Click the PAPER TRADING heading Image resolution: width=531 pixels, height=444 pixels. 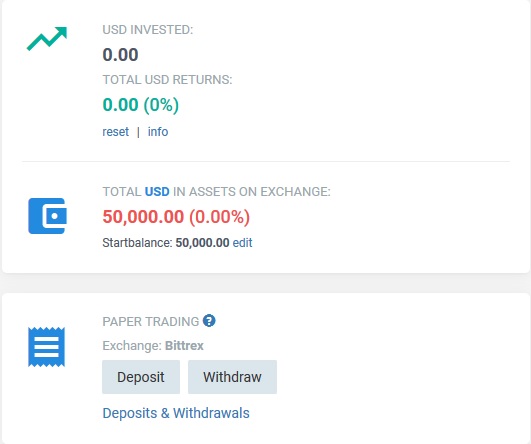pos(151,322)
